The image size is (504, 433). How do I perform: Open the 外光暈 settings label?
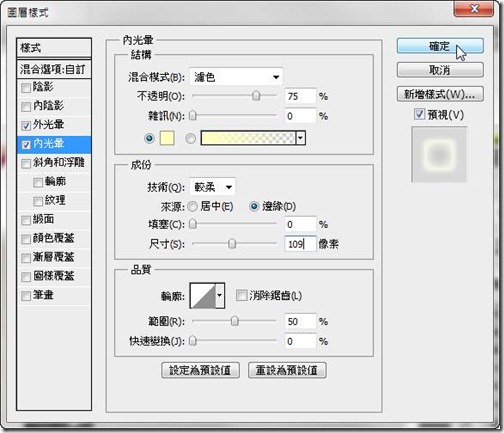48,125
